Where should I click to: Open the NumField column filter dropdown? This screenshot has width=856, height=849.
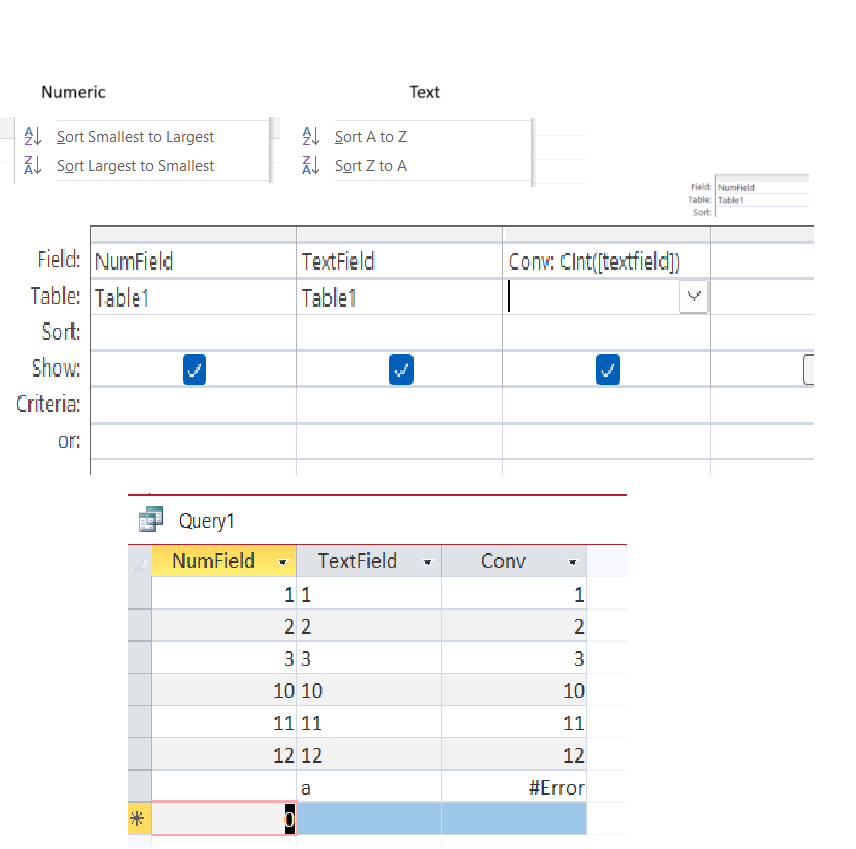[283, 561]
